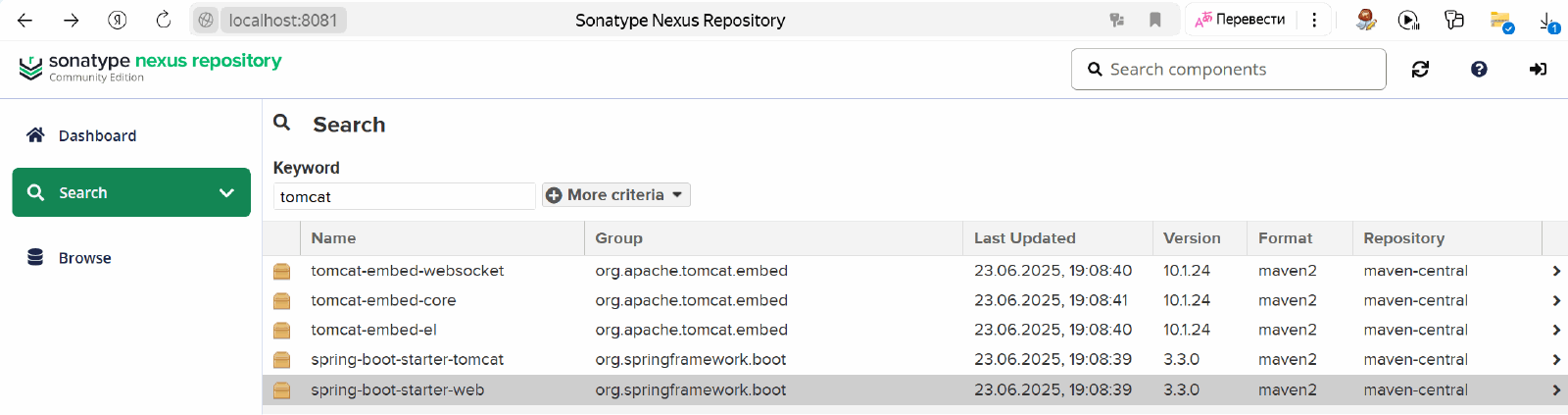This screenshot has width=1568, height=415.
Task: Open the browser translate button
Action: pos(1241,20)
